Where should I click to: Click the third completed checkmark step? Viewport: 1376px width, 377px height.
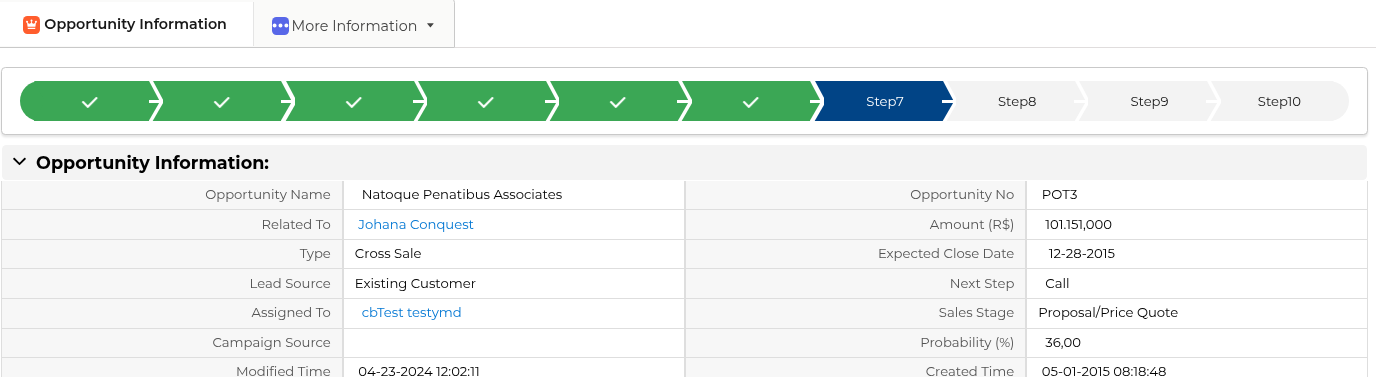(x=354, y=101)
